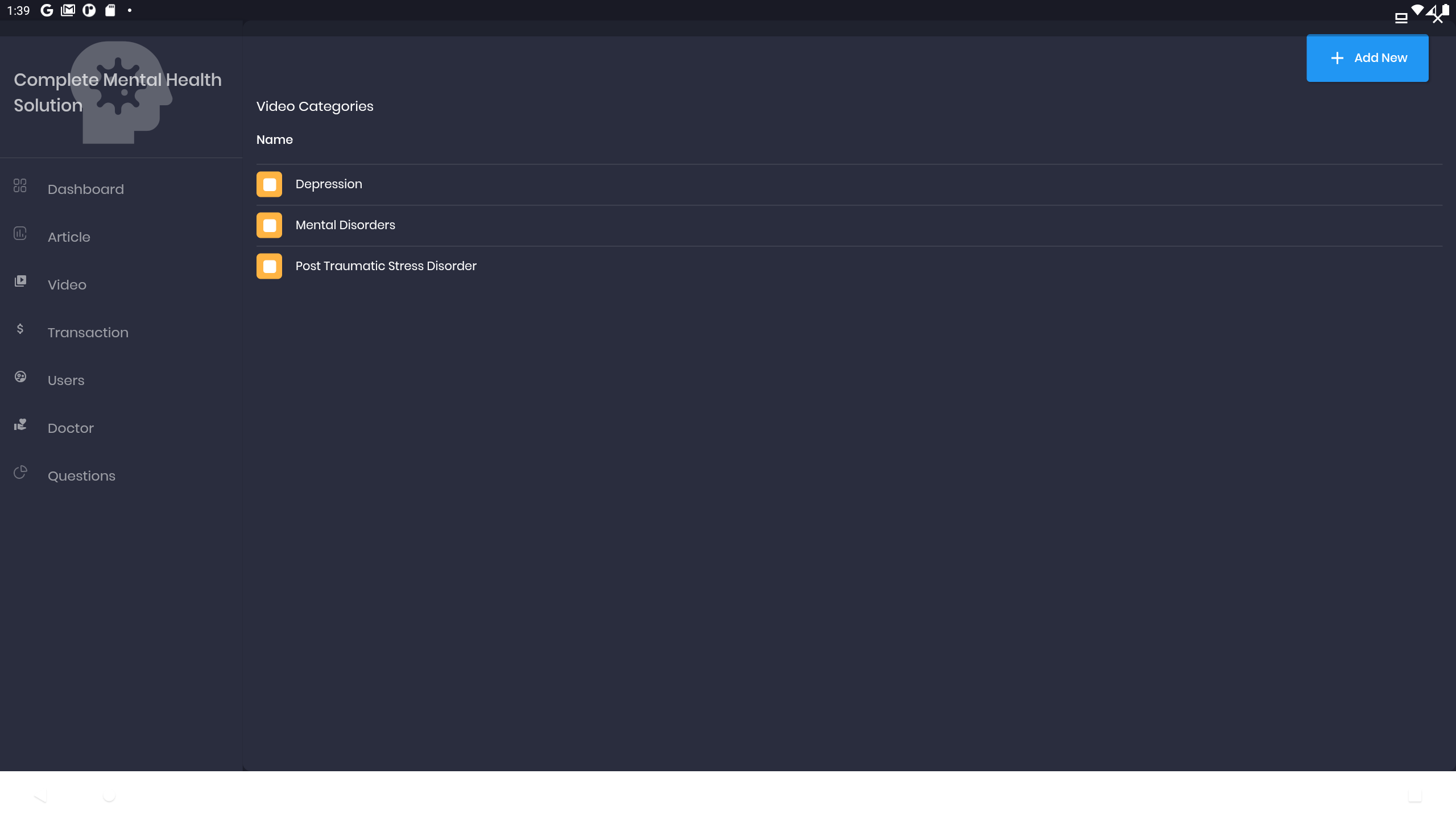
Task: Click the Gmail notification icon in status bar
Action: pyautogui.click(x=68, y=10)
